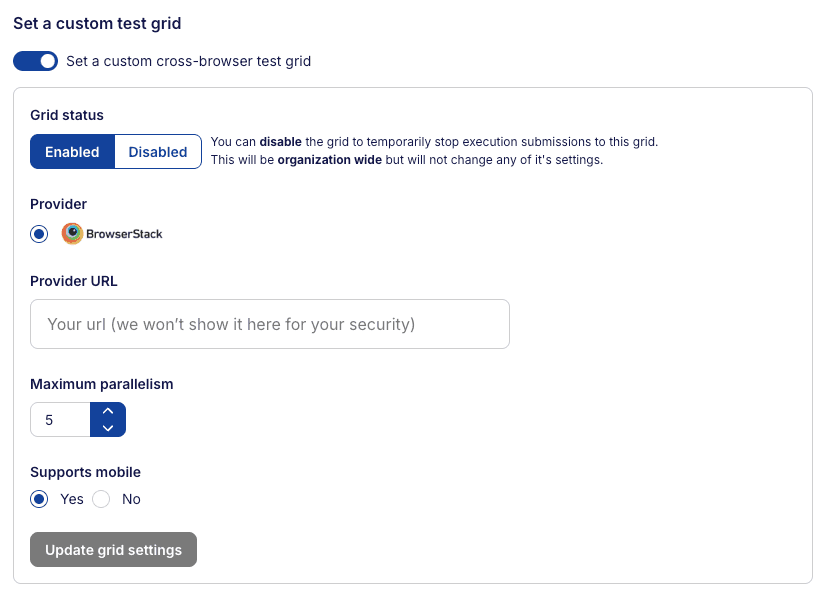The height and width of the screenshot is (595, 822).
Task: Increase maximum parallelism with the up arrow
Action: click(108, 411)
